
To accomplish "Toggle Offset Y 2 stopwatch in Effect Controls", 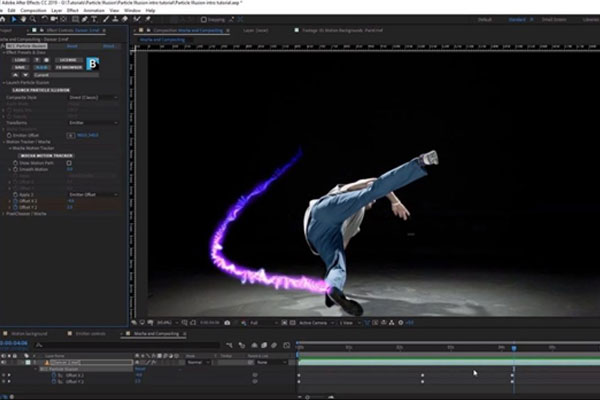I will pyautogui.click(x=16, y=207).
